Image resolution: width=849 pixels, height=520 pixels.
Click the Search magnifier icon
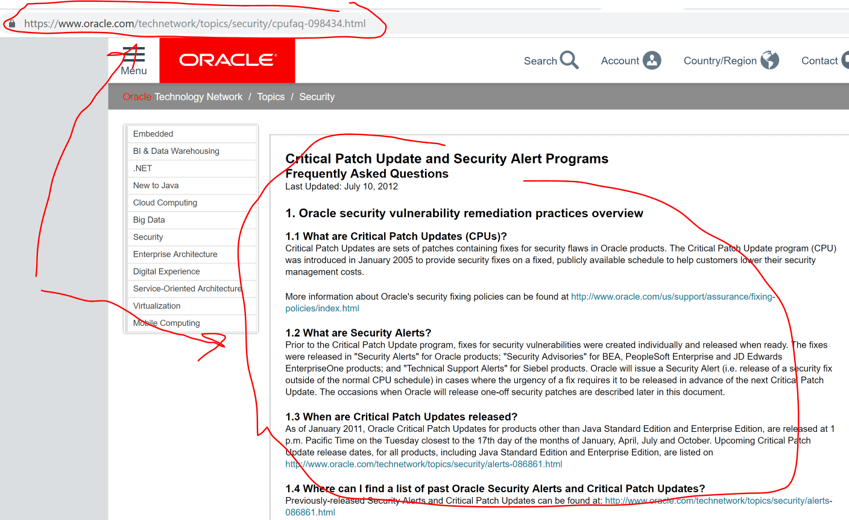tap(569, 60)
